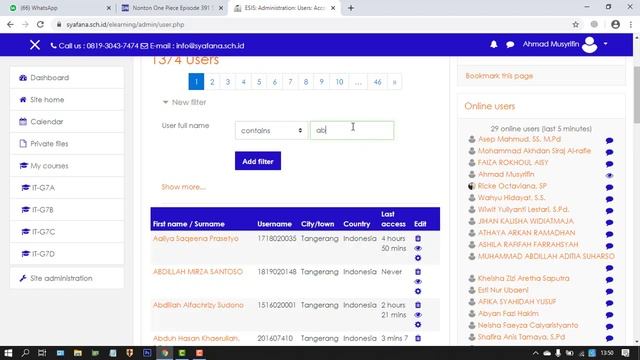The width and height of the screenshot is (640, 360).
Task: Open IT-G7C course in sidebar
Action: [x=67, y=232]
